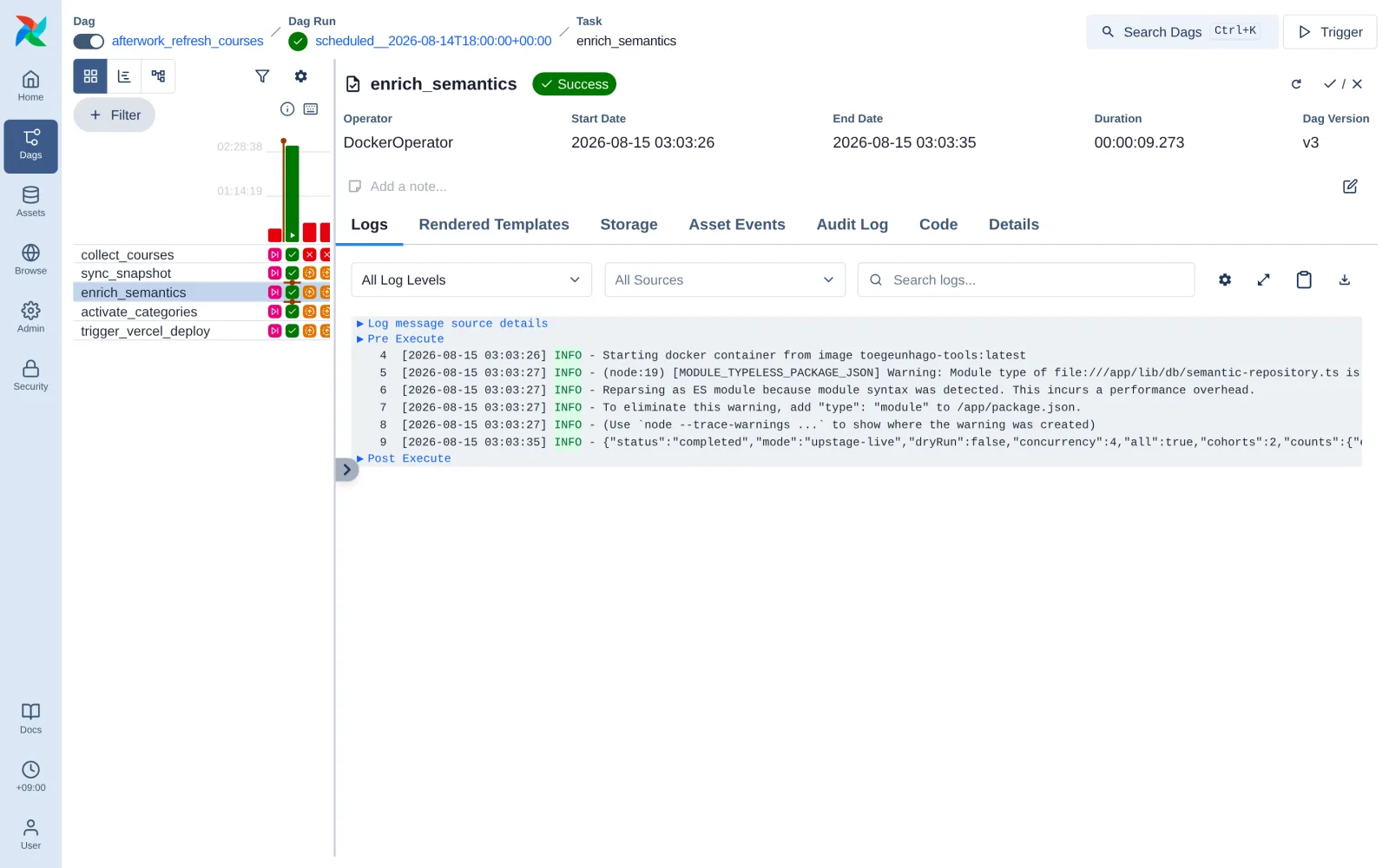Screen dimensions: 1389x868
Task: Open the All Log Levels dropdown
Action: 471,279
